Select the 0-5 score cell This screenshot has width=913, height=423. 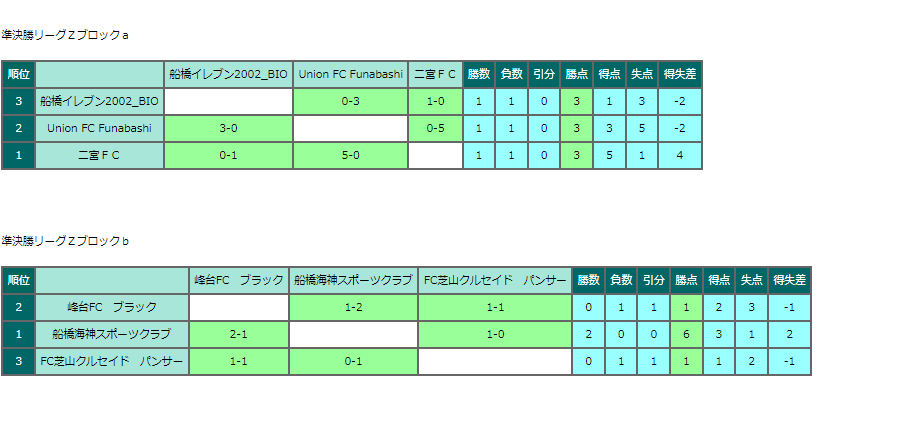pos(436,129)
